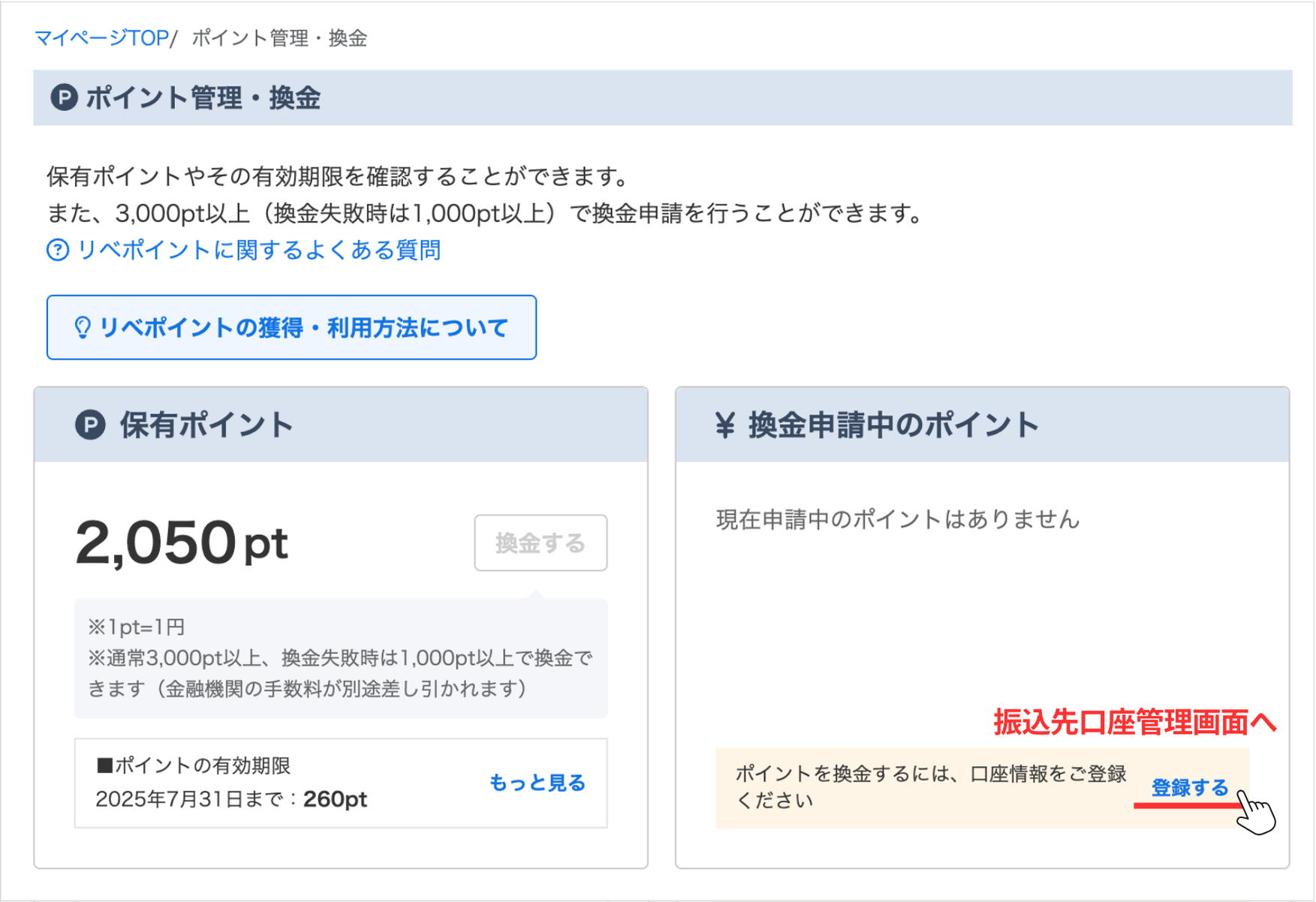The image size is (1316, 902).
Task: Select 登録する to register bank account
Action: (1189, 788)
